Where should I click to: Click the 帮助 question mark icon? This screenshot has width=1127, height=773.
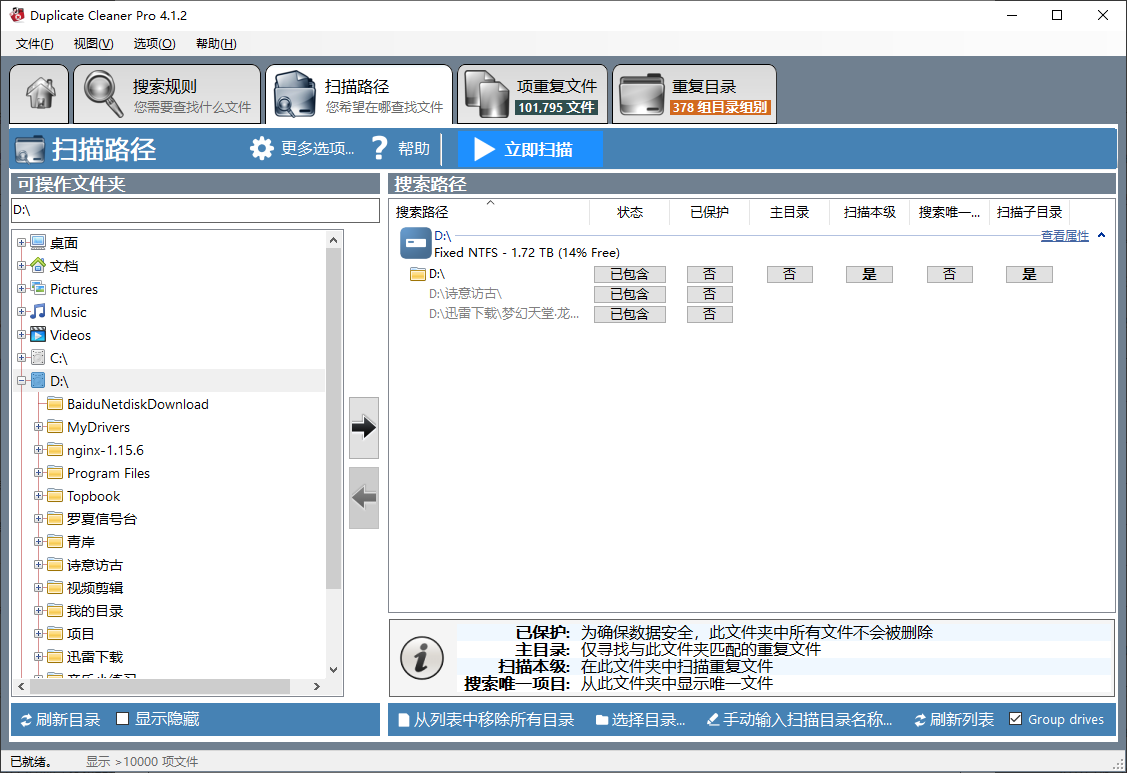[x=379, y=148]
